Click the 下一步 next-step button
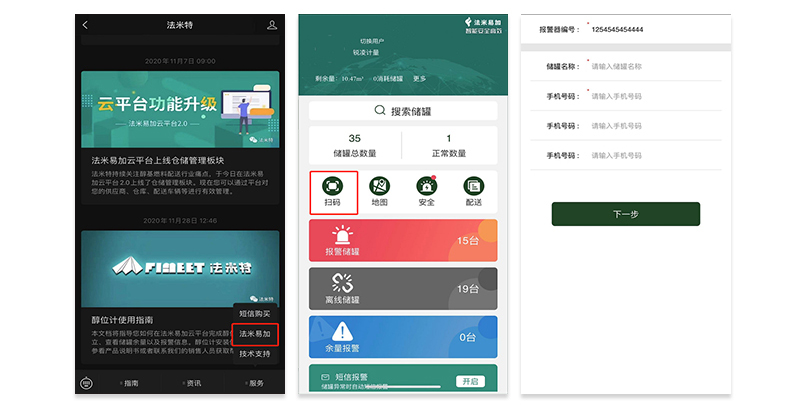 click(x=626, y=214)
